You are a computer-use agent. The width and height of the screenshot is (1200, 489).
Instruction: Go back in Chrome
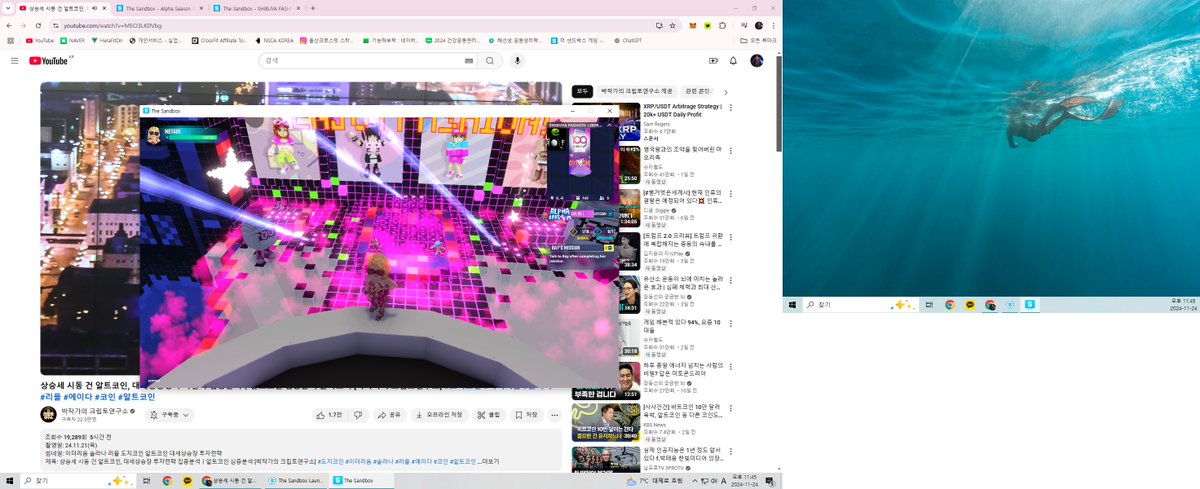(x=9, y=24)
